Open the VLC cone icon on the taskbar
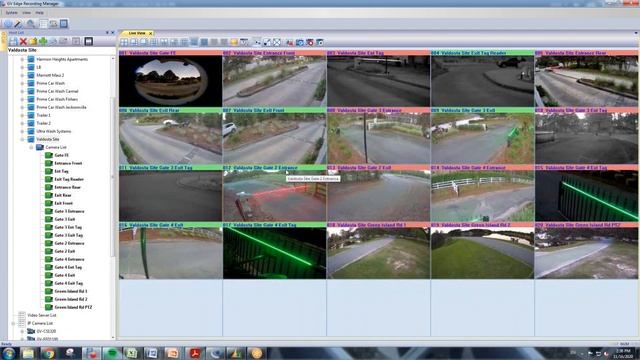This screenshot has height=360, width=640. pos(236,353)
